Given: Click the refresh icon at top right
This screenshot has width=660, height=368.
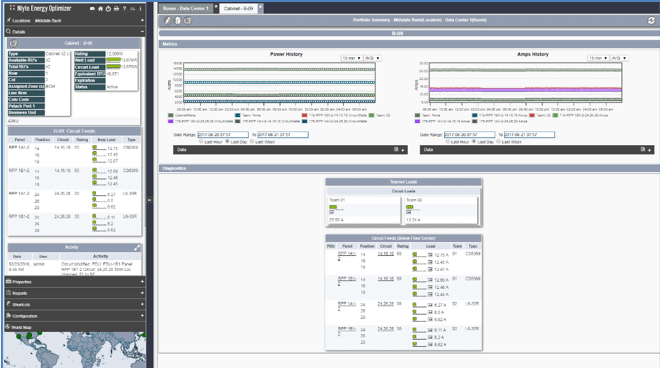Looking at the screenshot, I should pos(651,20).
